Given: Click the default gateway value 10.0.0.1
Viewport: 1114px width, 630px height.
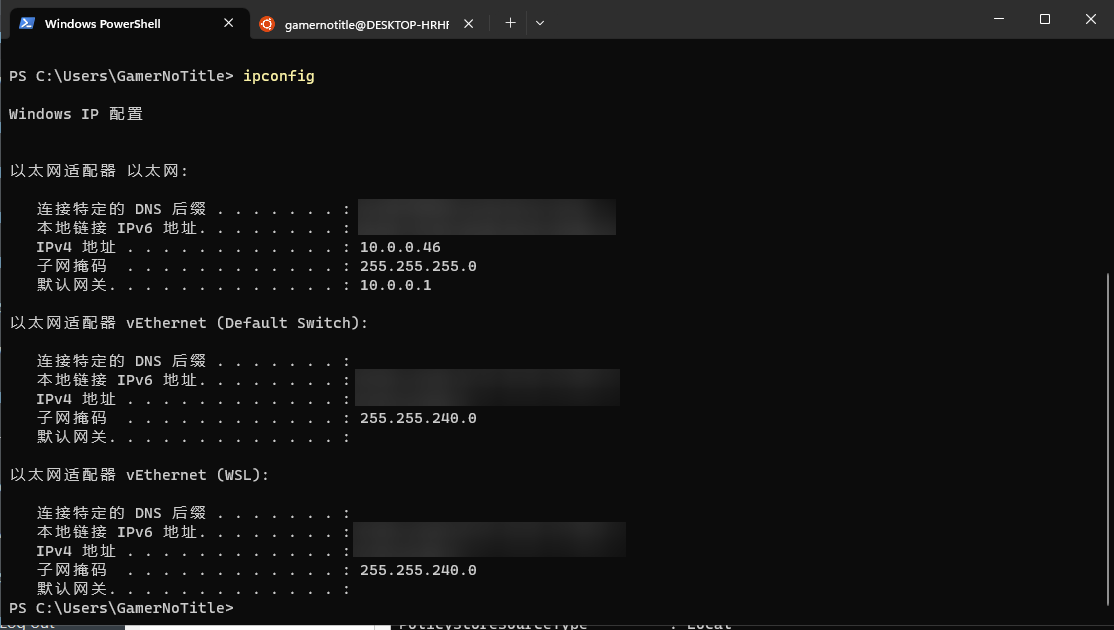Looking at the screenshot, I should tap(395, 285).
